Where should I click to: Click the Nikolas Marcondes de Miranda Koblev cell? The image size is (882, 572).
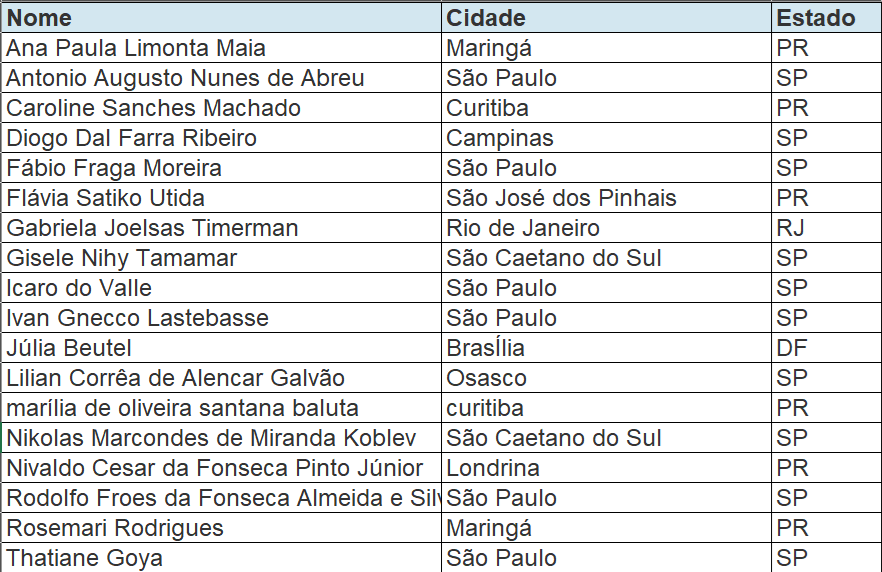(x=211, y=438)
